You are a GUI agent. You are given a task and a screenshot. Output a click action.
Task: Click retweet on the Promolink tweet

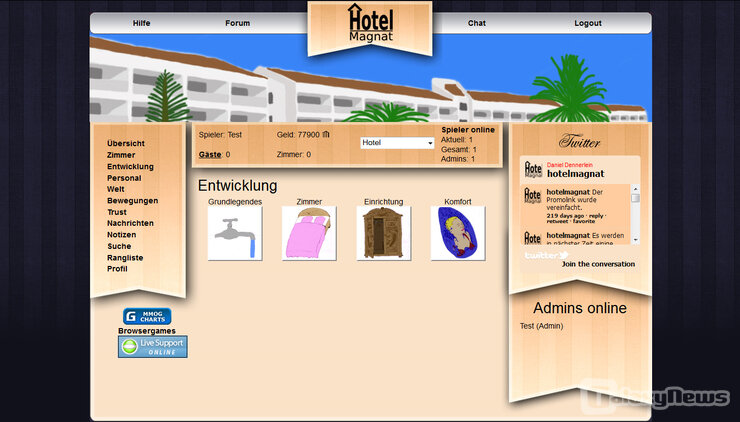tap(557, 221)
